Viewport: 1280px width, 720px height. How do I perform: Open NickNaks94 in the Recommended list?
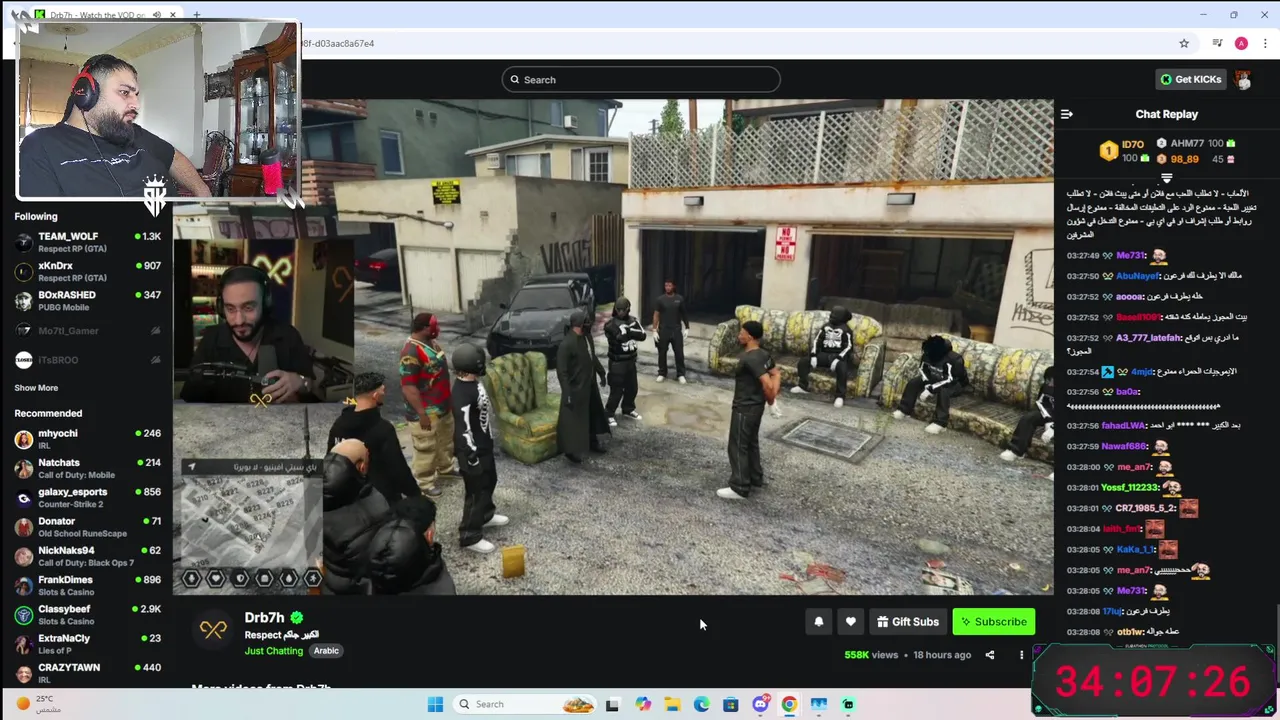(87, 556)
